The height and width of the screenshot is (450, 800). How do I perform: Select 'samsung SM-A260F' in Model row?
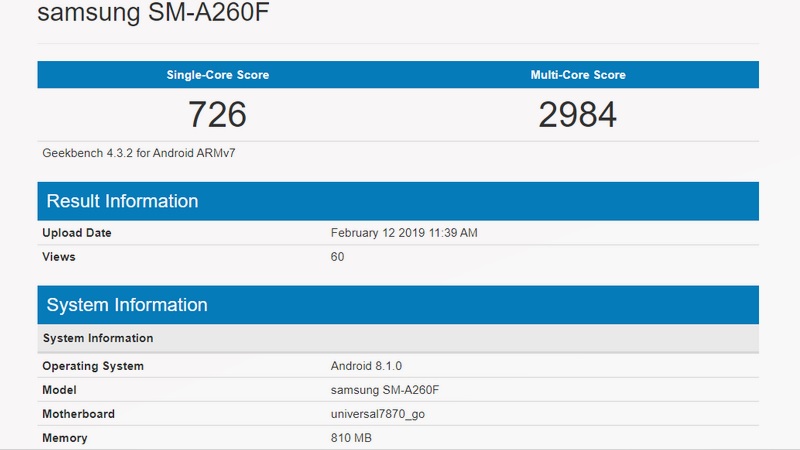tap(385, 390)
